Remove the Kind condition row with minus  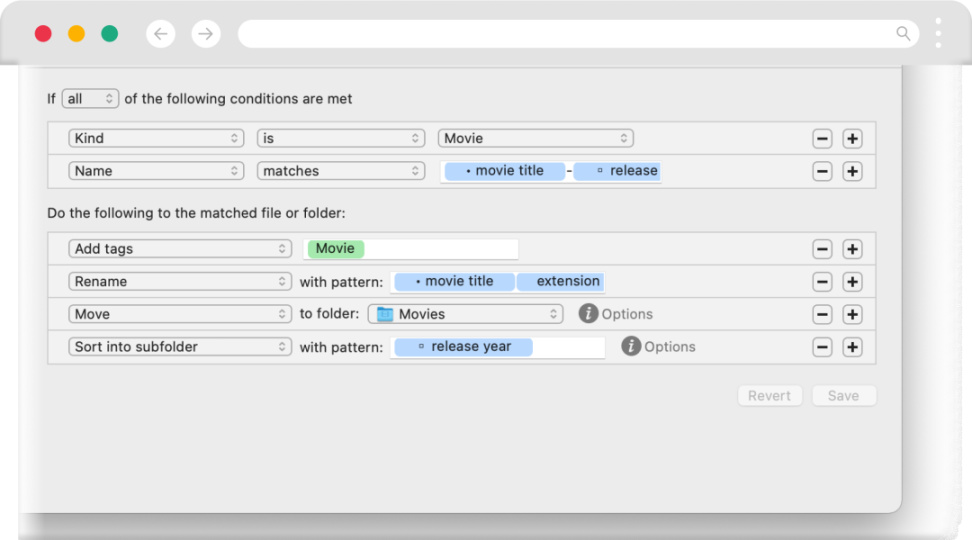click(x=822, y=139)
